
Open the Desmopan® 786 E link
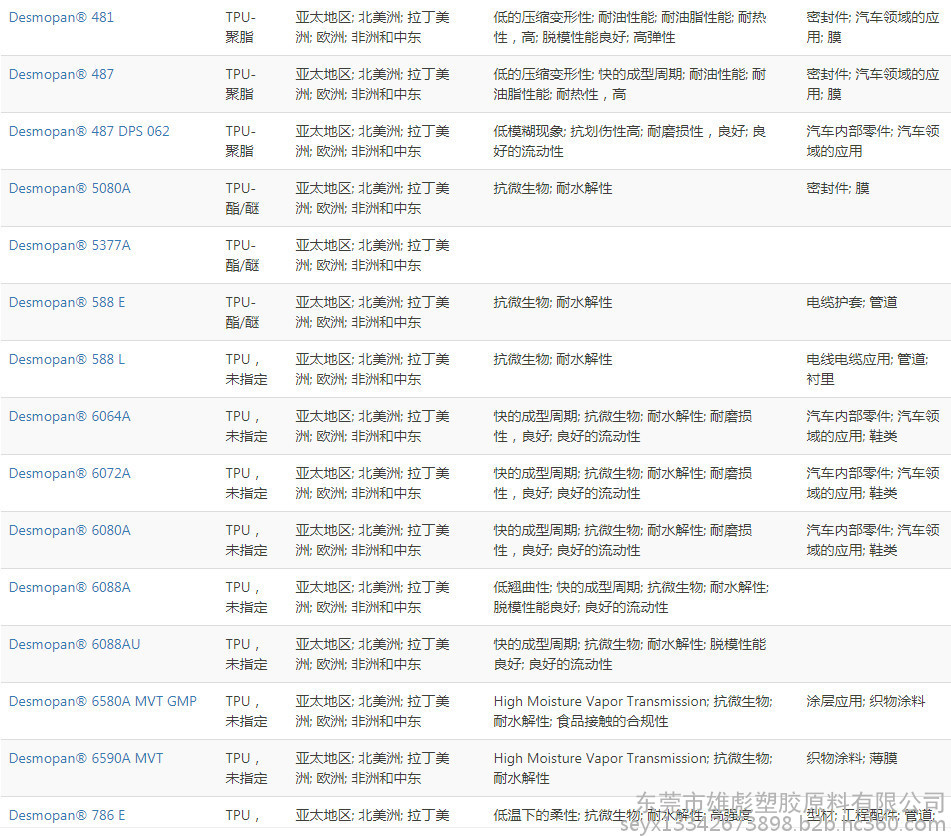(67, 816)
